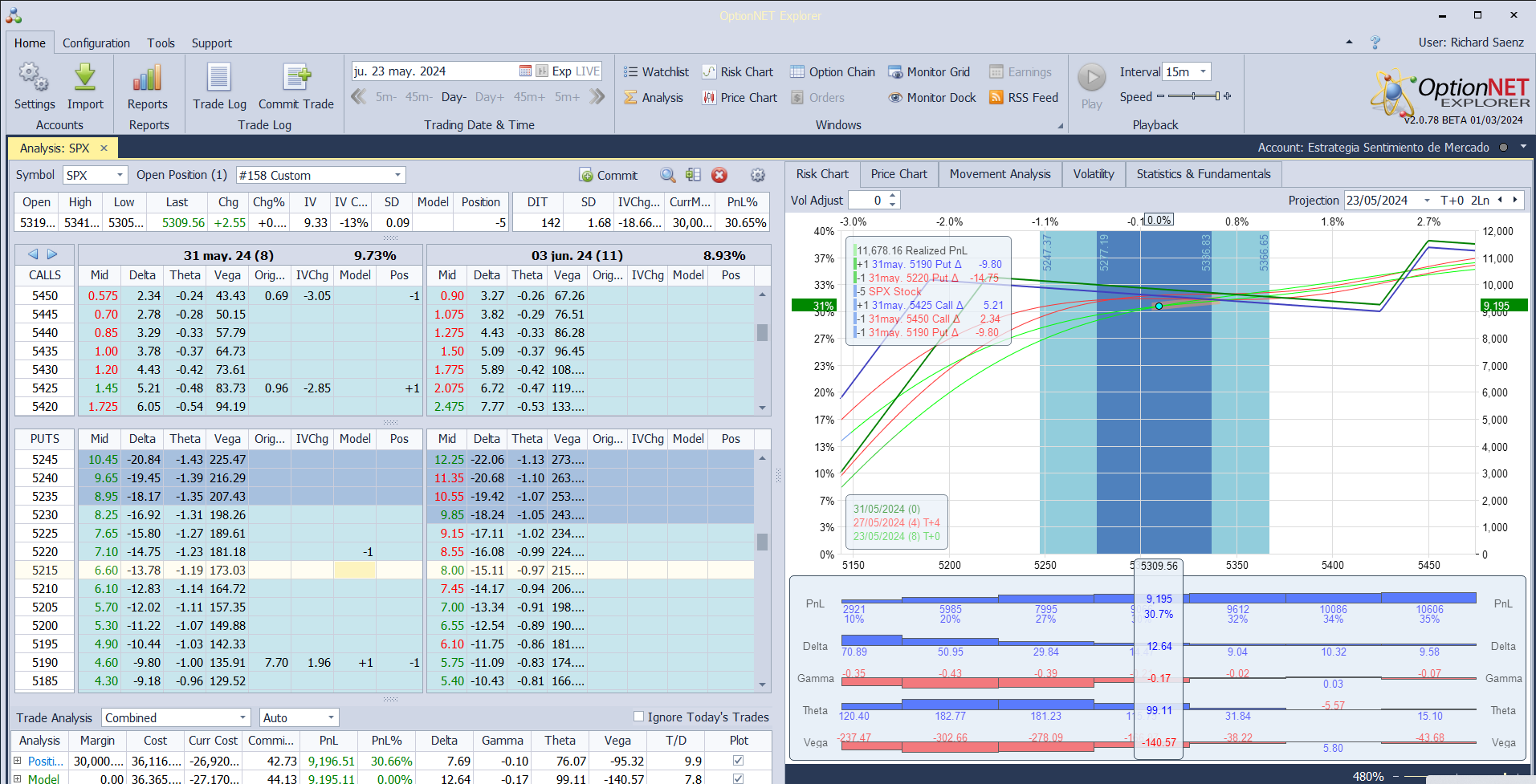
Task: Open the Monitor Dock window
Action: point(932,97)
